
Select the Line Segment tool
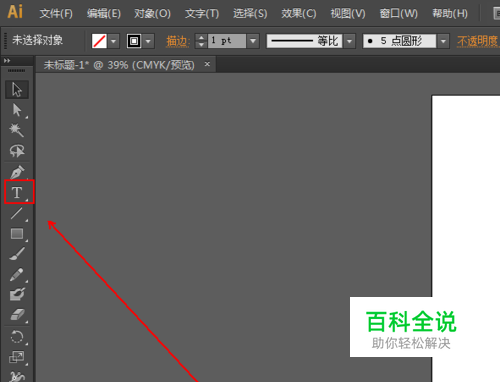pos(17,213)
